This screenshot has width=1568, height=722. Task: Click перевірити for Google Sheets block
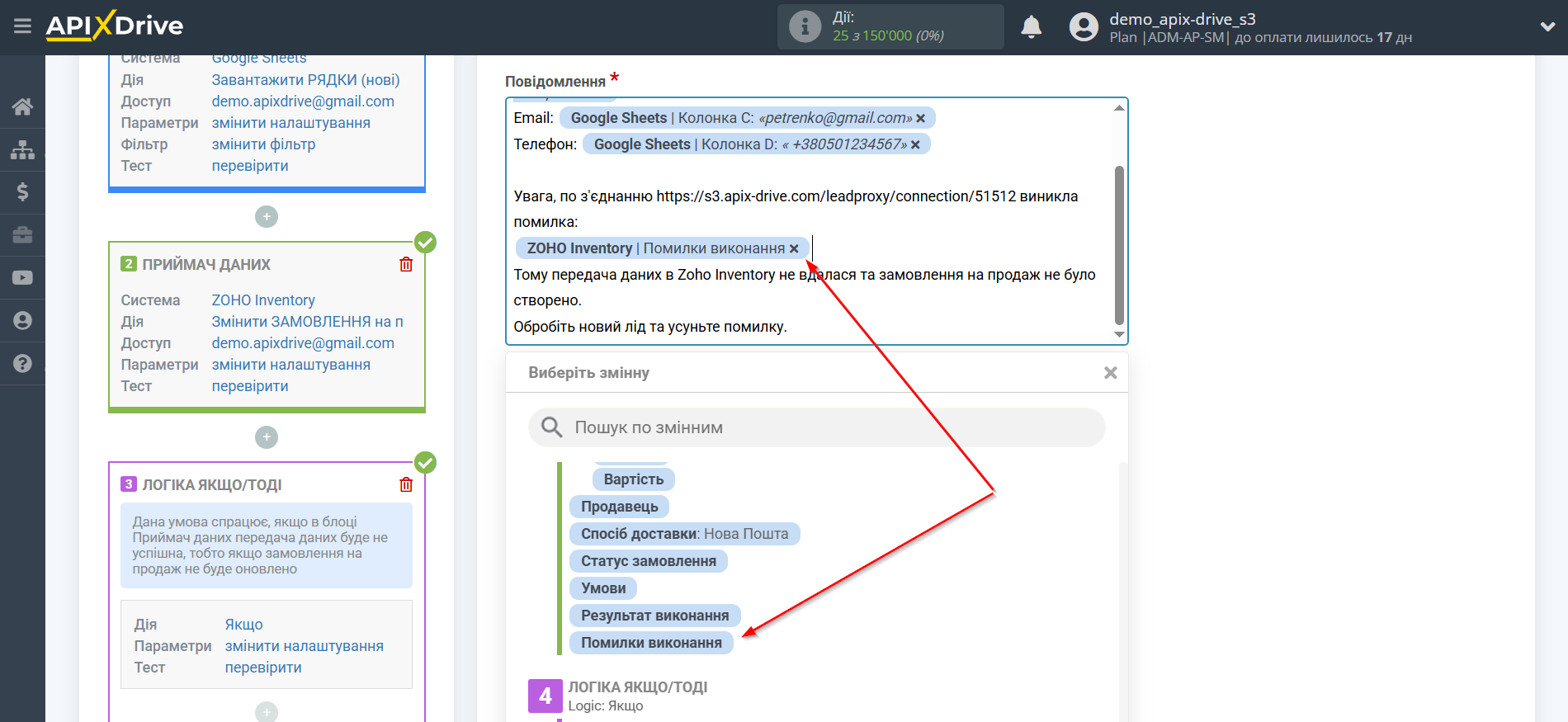250,166
